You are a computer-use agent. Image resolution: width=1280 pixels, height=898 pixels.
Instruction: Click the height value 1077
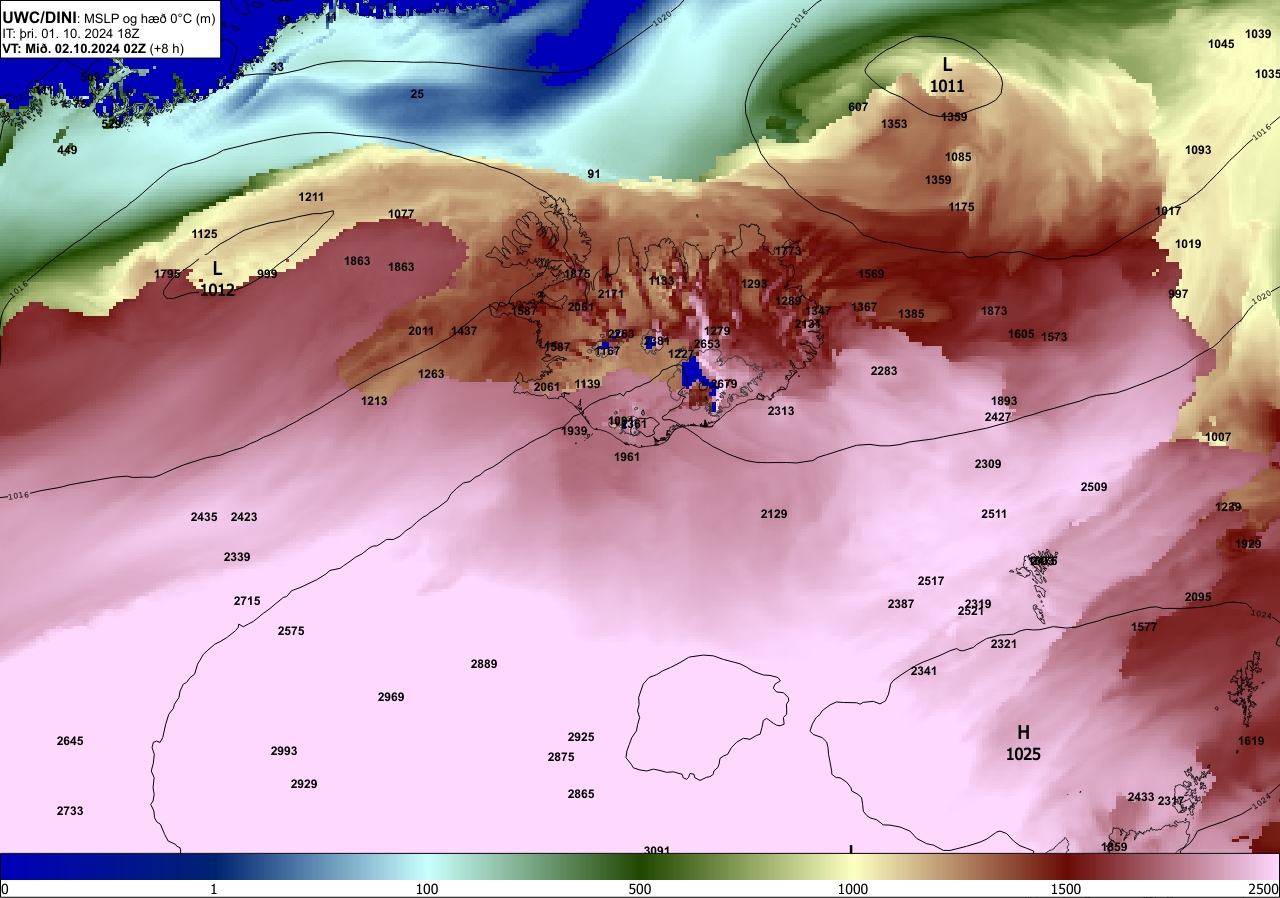(401, 214)
